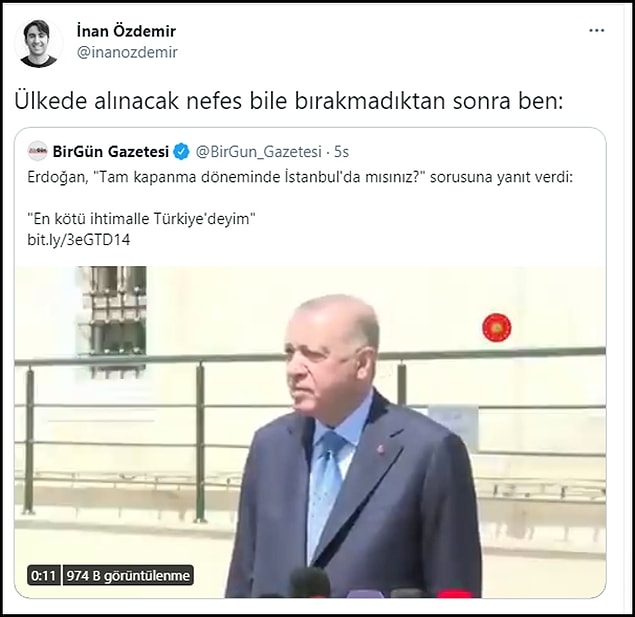Screen dimensions: 635x617
Task: Open the bit.ly/3eGTD14 link
Action: click(79, 240)
